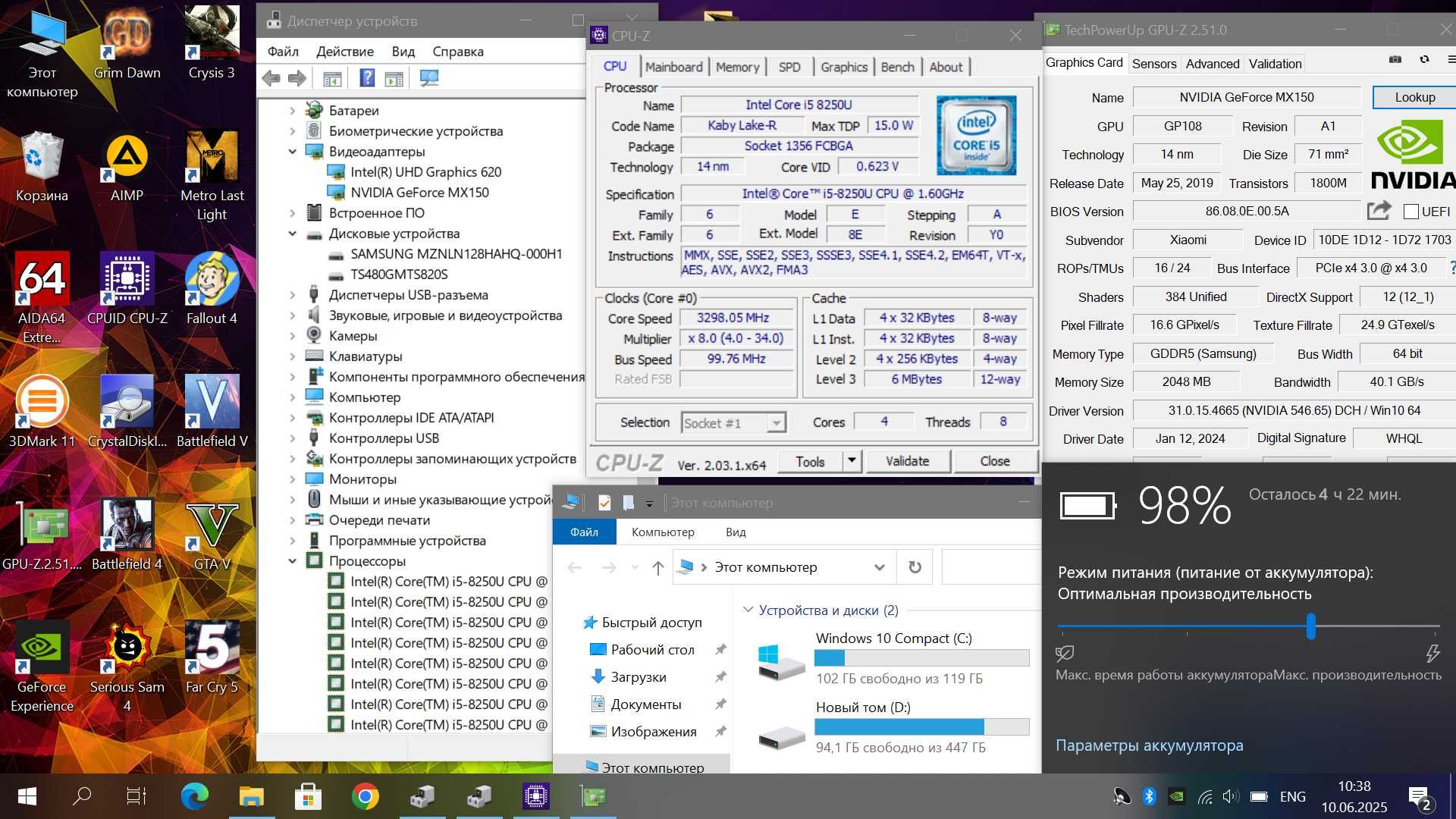Click Device Manager scan hardware monitor icon
The image size is (1456, 819).
(429, 78)
